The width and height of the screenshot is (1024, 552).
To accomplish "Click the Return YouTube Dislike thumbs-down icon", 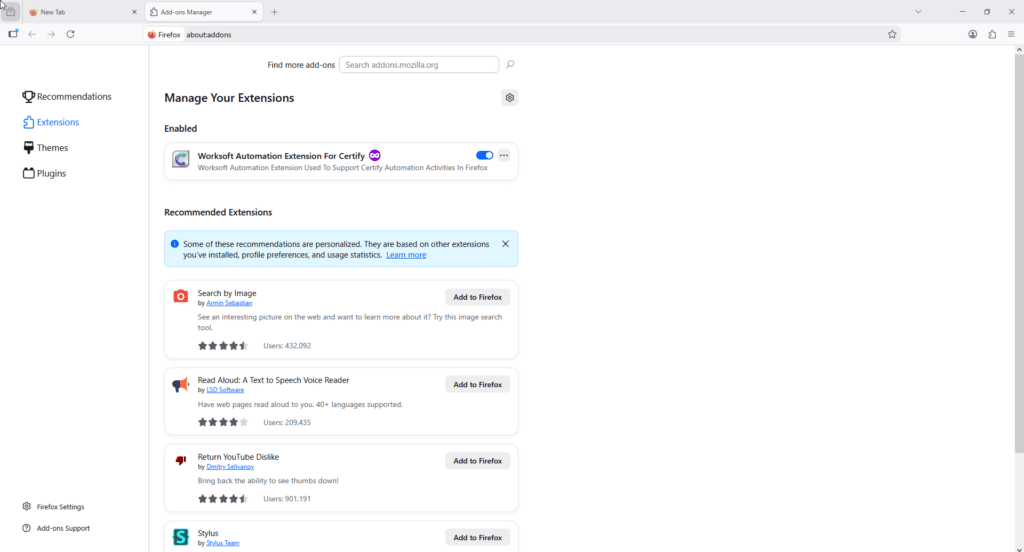I will (x=181, y=461).
